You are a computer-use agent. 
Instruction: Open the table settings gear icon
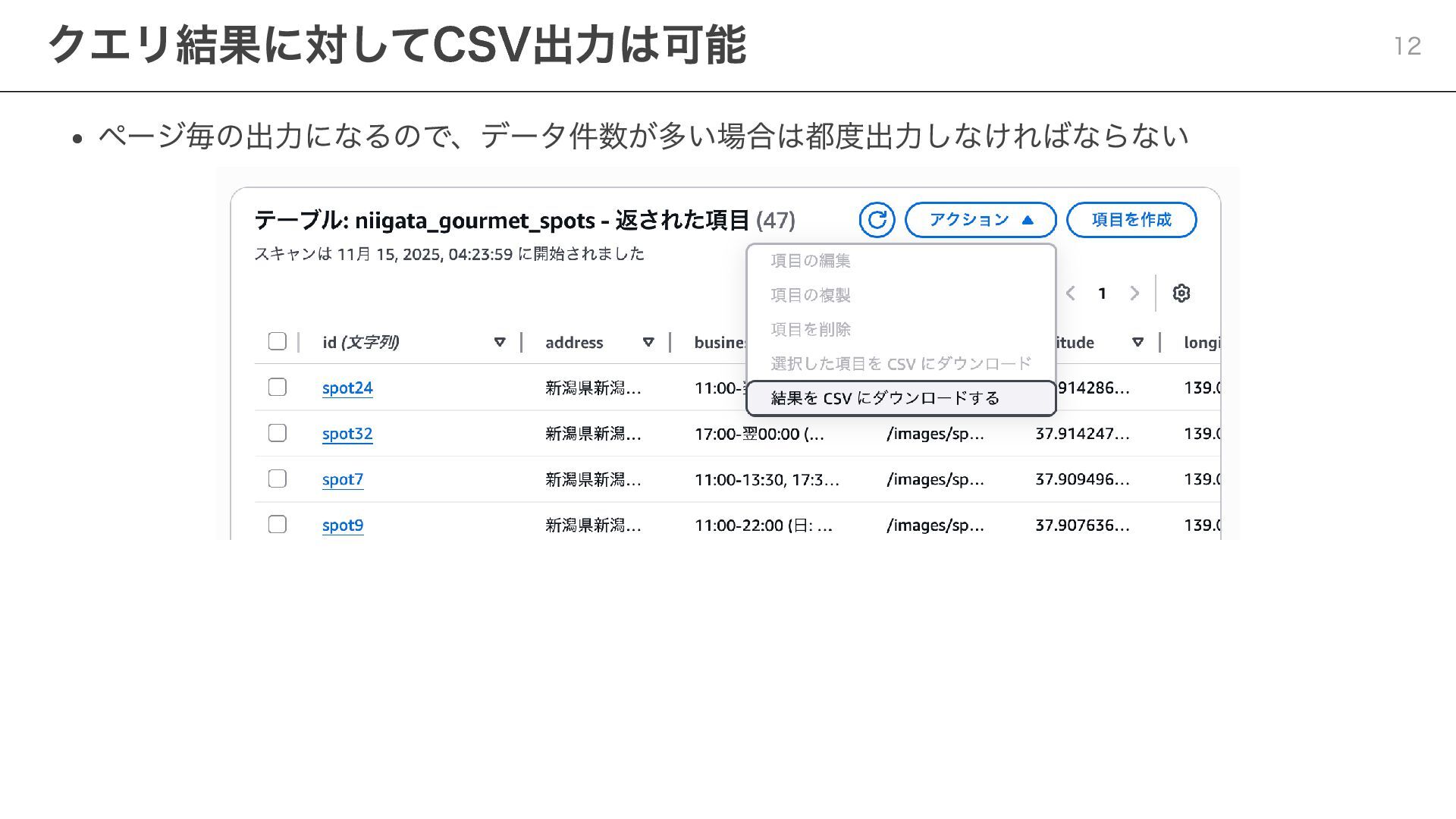tap(1181, 293)
